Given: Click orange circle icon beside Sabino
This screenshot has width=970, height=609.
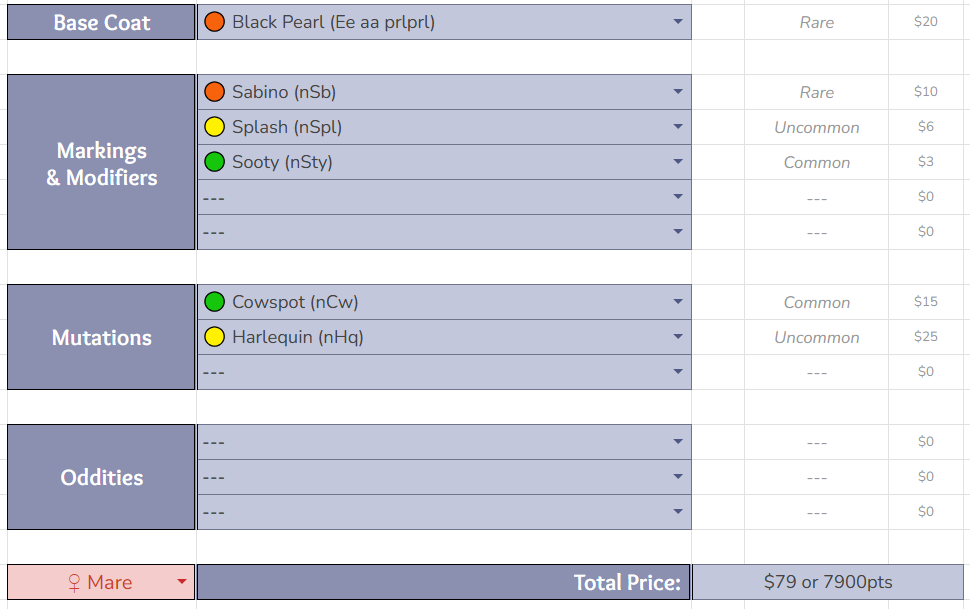Looking at the screenshot, I should 214,92.
